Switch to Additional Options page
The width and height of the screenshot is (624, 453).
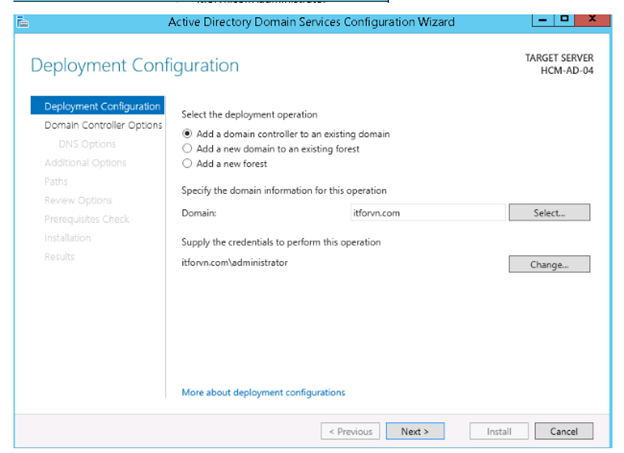coord(85,163)
